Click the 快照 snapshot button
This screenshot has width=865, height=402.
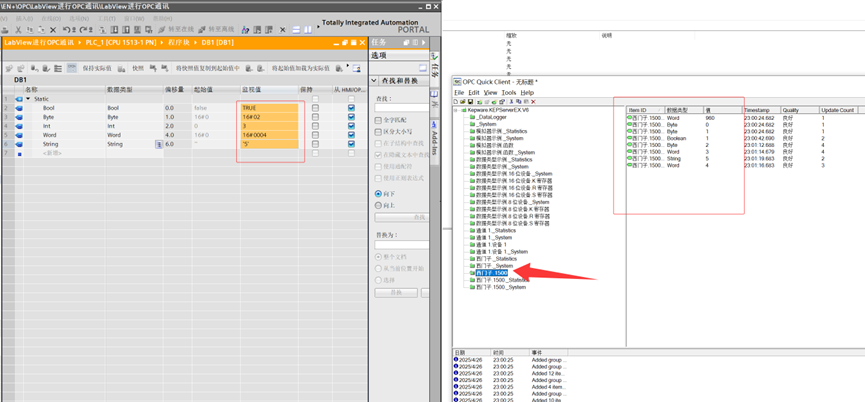138,68
